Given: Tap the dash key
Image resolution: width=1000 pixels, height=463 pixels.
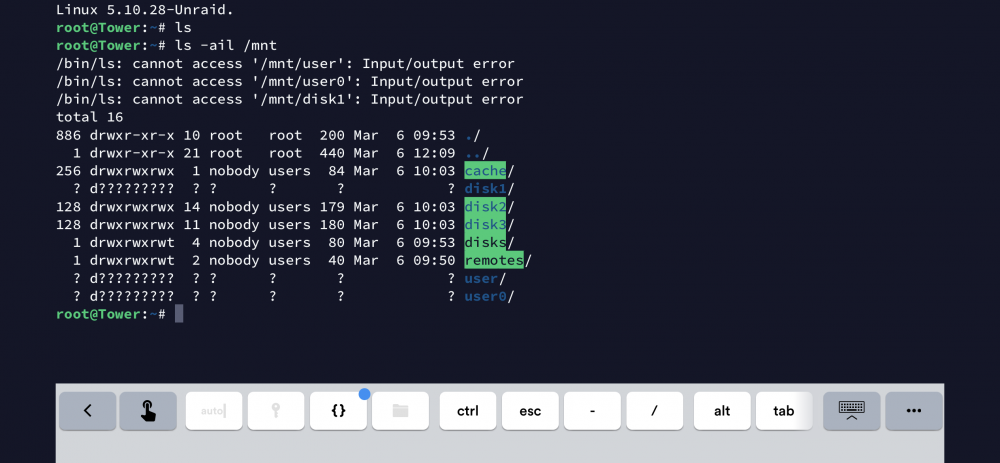Looking at the screenshot, I should click(x=592, y=411).
